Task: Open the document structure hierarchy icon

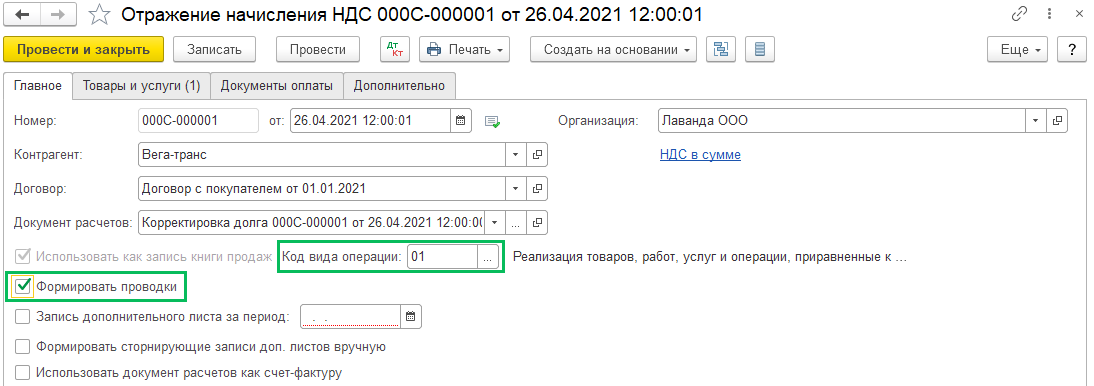Action: pyautogui.click(x=721, y=50)
